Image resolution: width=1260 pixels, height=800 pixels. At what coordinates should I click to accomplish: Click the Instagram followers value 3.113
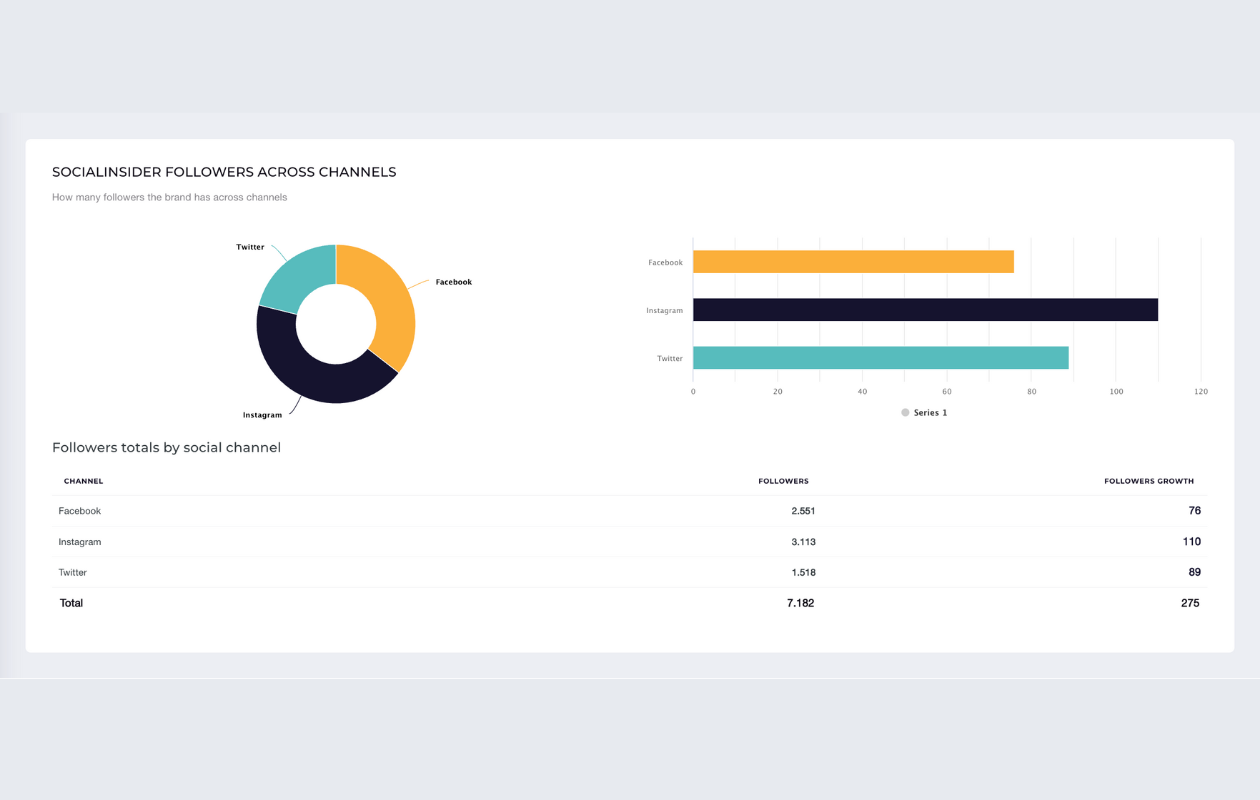[x=803, y=542]
